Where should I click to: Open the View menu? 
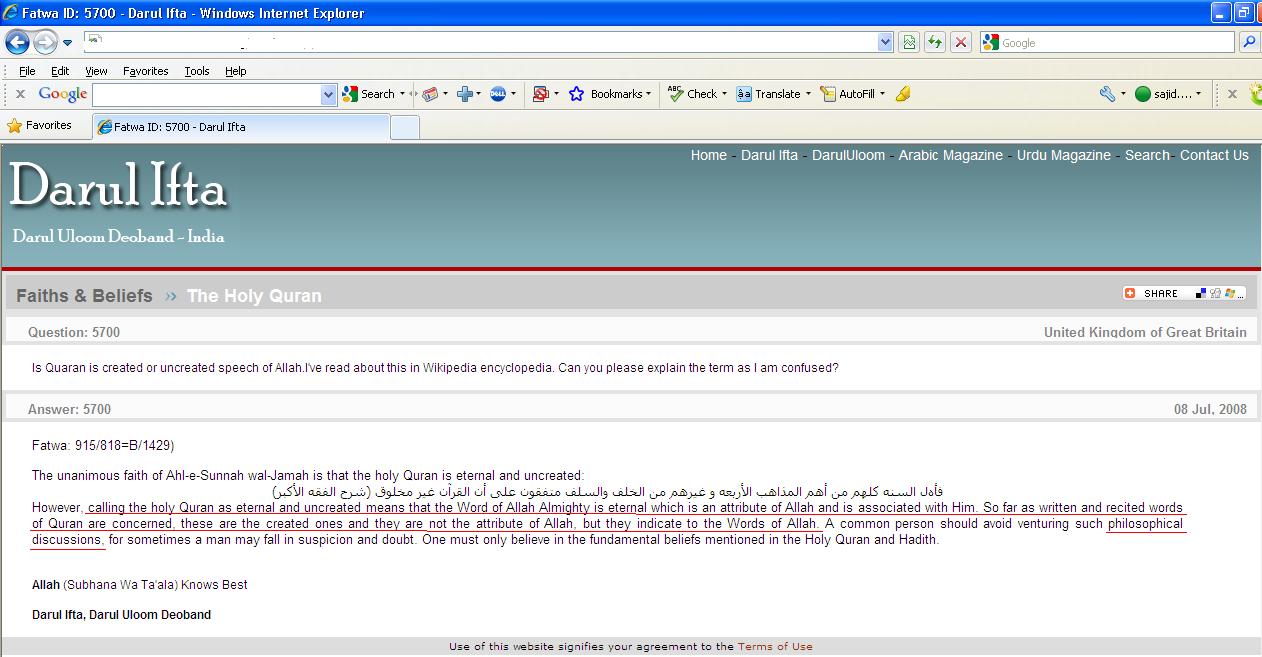pos(96,71)
